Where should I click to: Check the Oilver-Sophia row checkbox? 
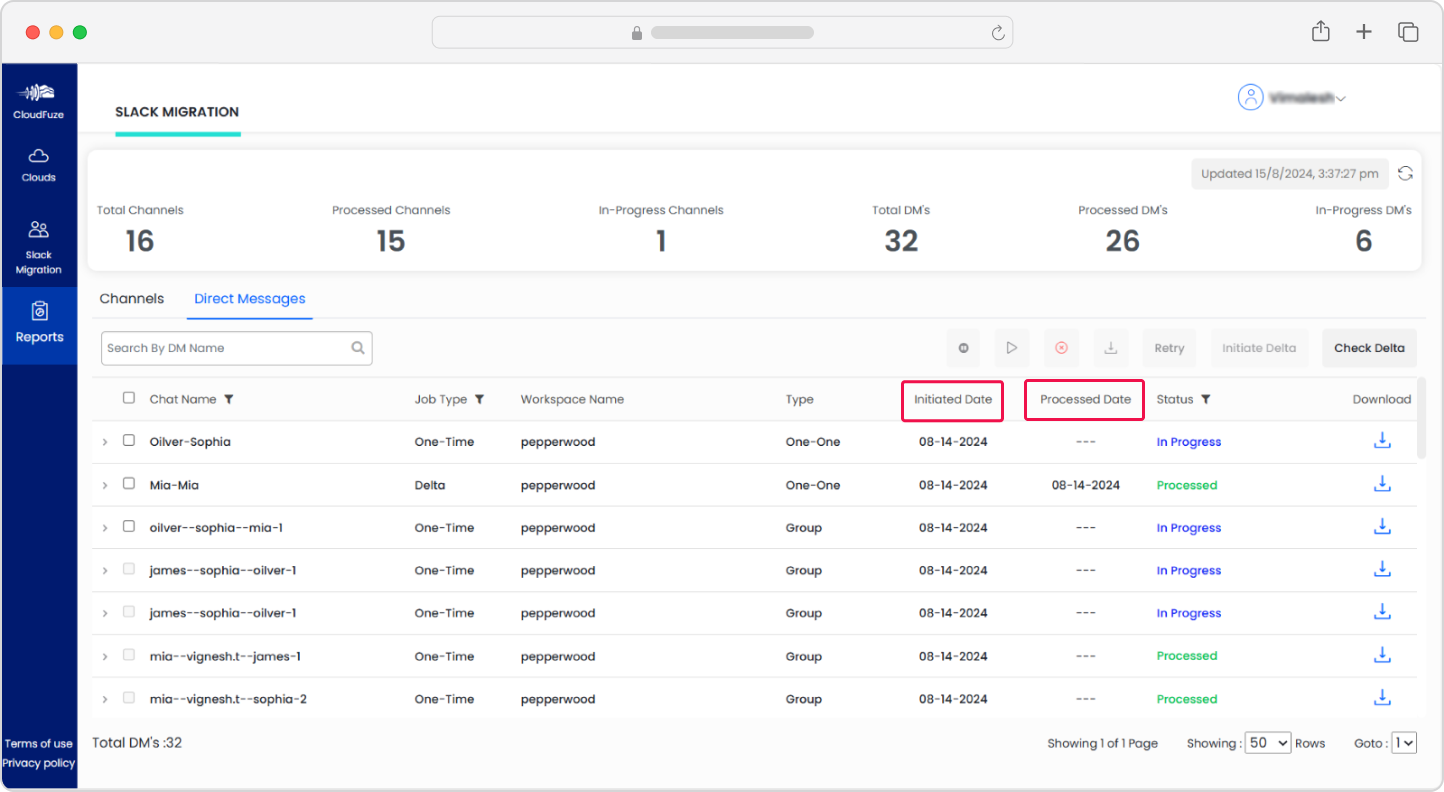[x=129, y=440]
